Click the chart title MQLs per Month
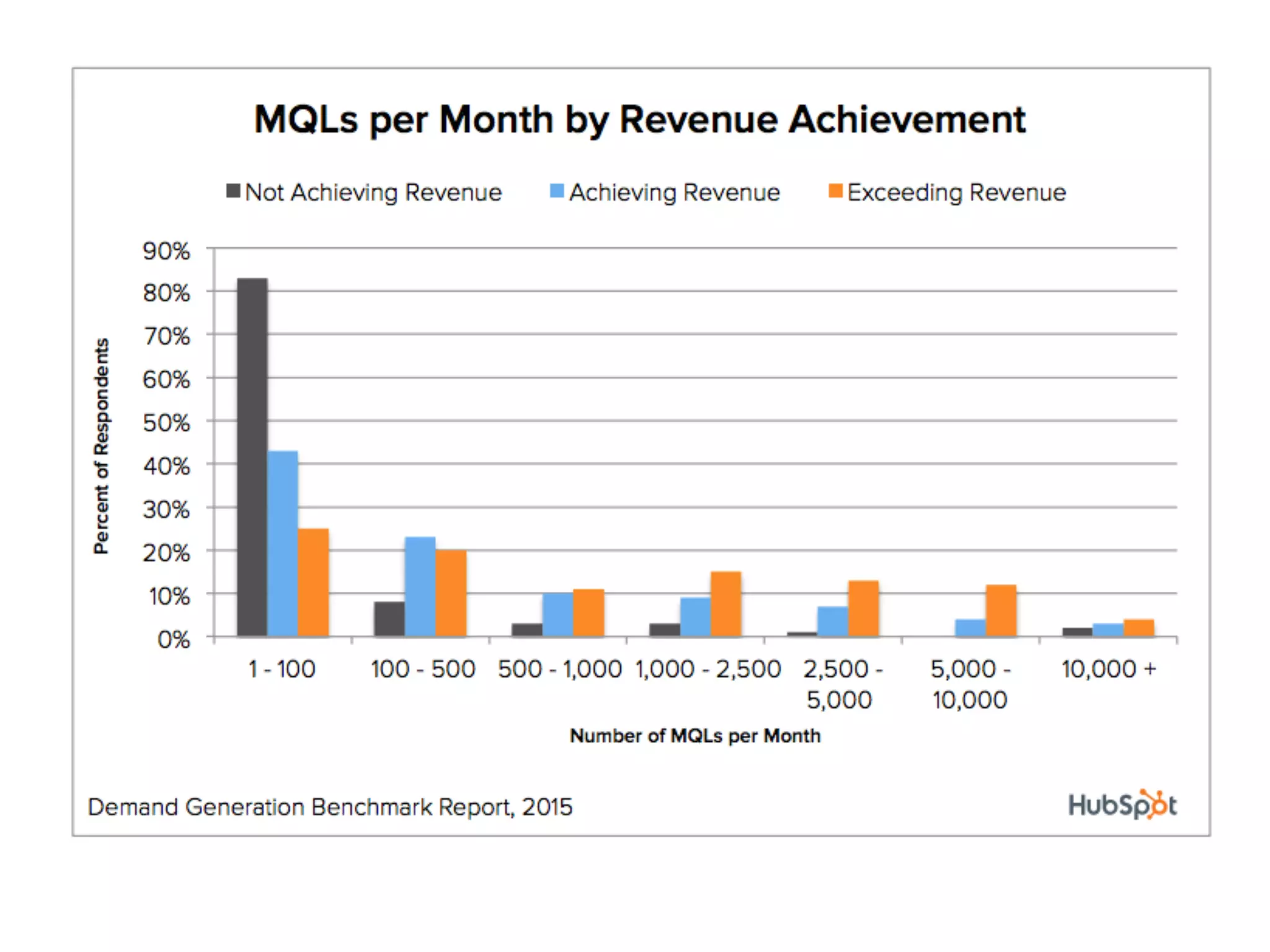Viewport: 1270px width, 952px height. [x=639, y=119]
